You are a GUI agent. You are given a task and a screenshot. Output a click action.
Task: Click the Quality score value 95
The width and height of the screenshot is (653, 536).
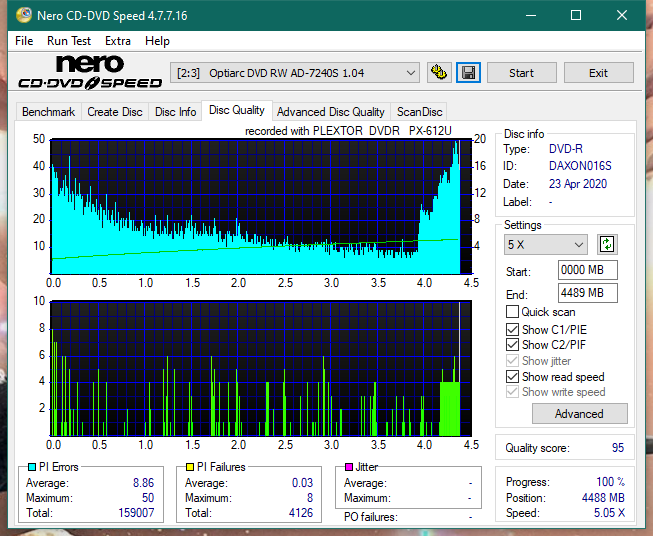(618, 448)
